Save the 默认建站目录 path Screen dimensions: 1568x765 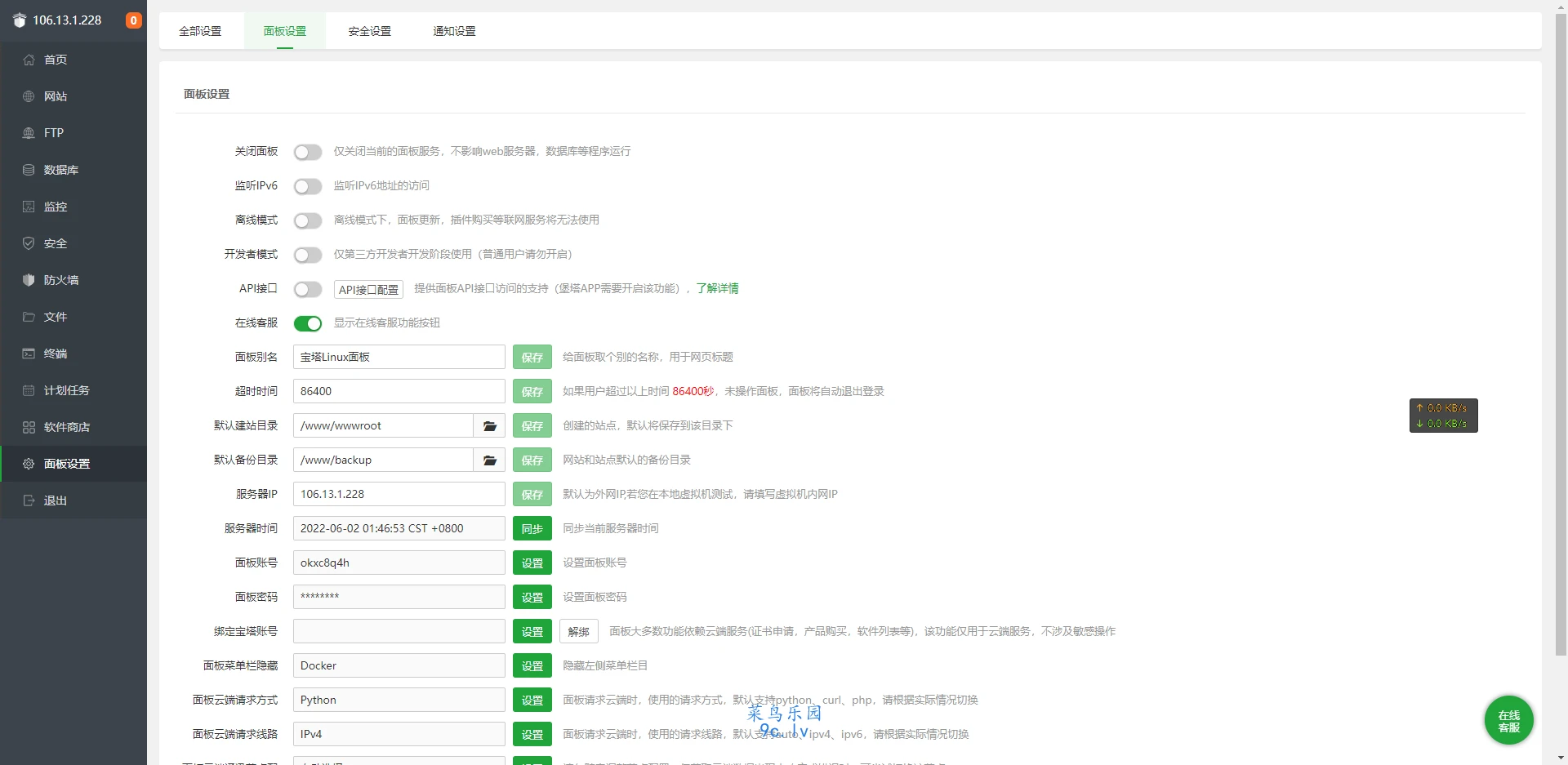click(x=532, y=425)
